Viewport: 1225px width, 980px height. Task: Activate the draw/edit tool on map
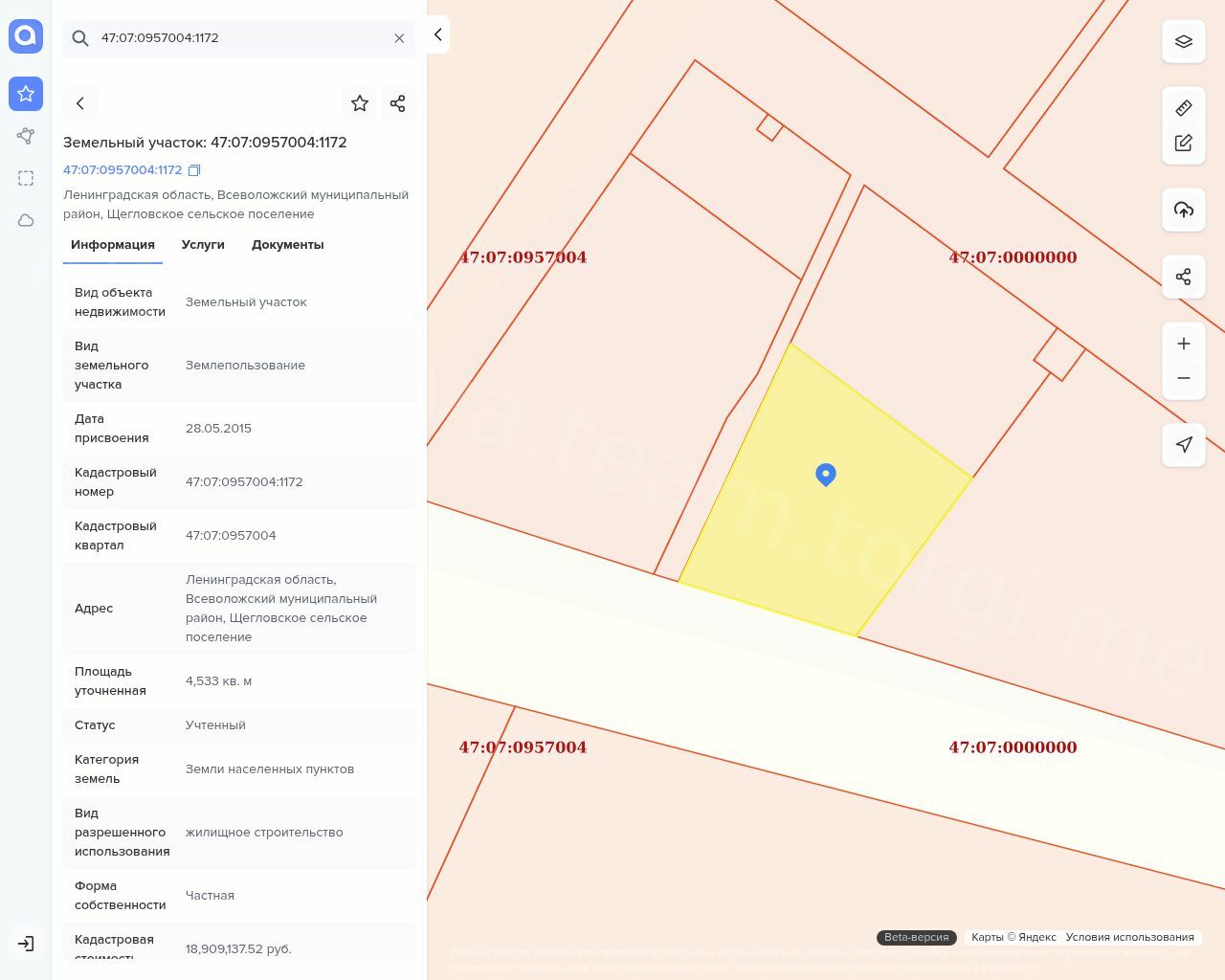point(1183,143)
